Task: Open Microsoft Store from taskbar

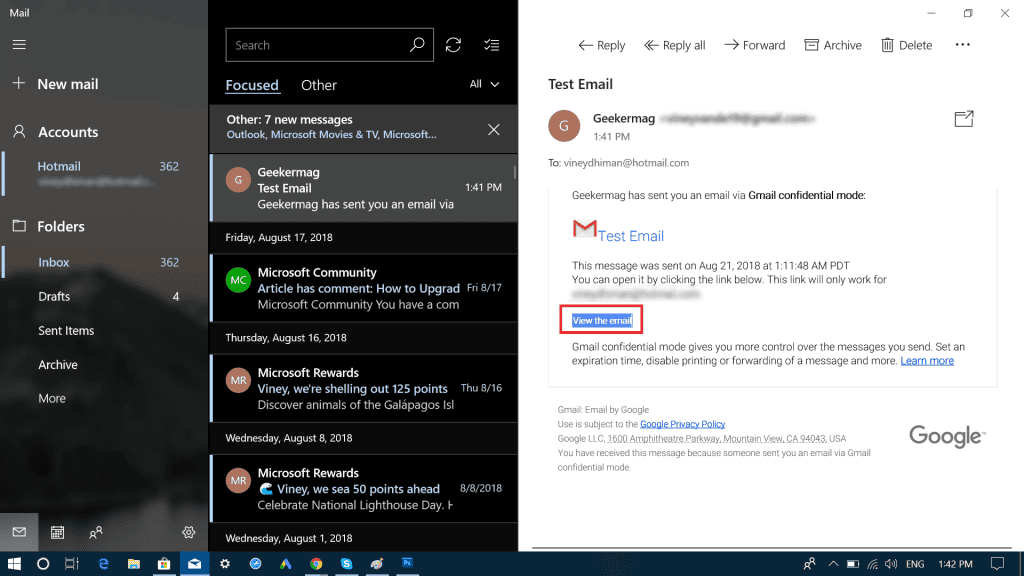Action: click(x=164, y=564)
